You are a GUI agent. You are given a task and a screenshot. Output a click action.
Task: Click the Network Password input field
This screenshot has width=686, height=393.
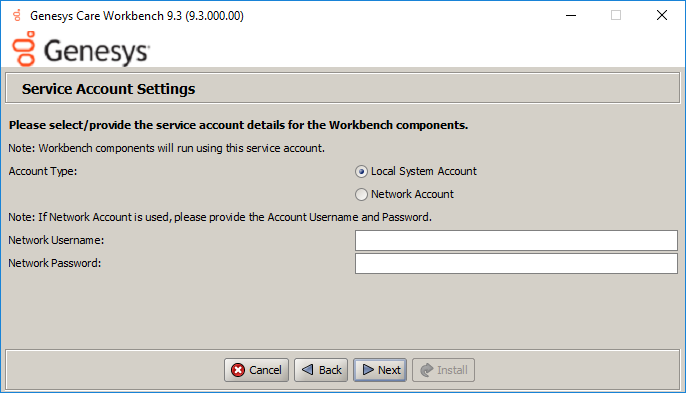click(516, 263)
